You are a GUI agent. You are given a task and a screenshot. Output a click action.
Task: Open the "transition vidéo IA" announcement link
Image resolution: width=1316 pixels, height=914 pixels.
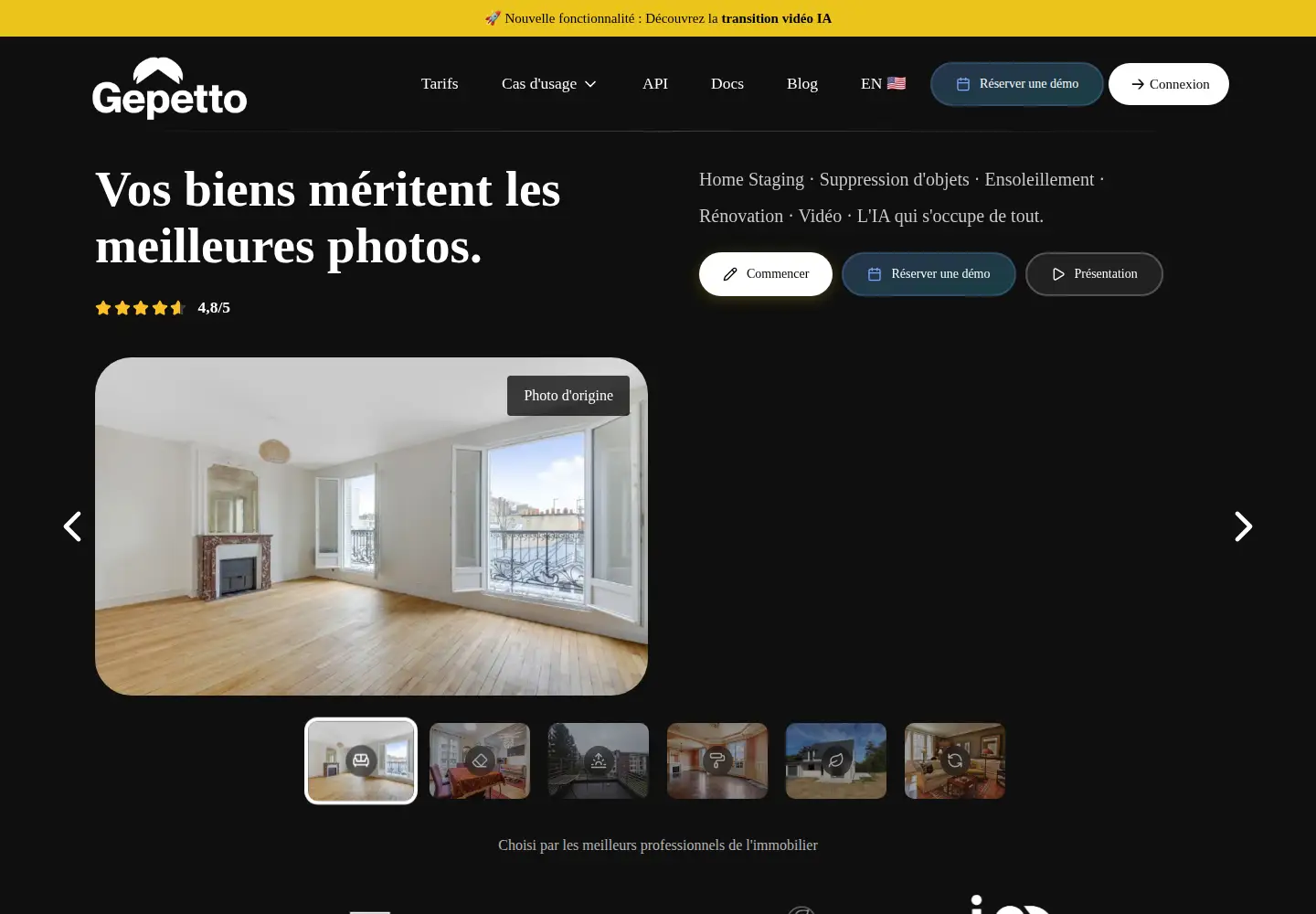[776, 18]
